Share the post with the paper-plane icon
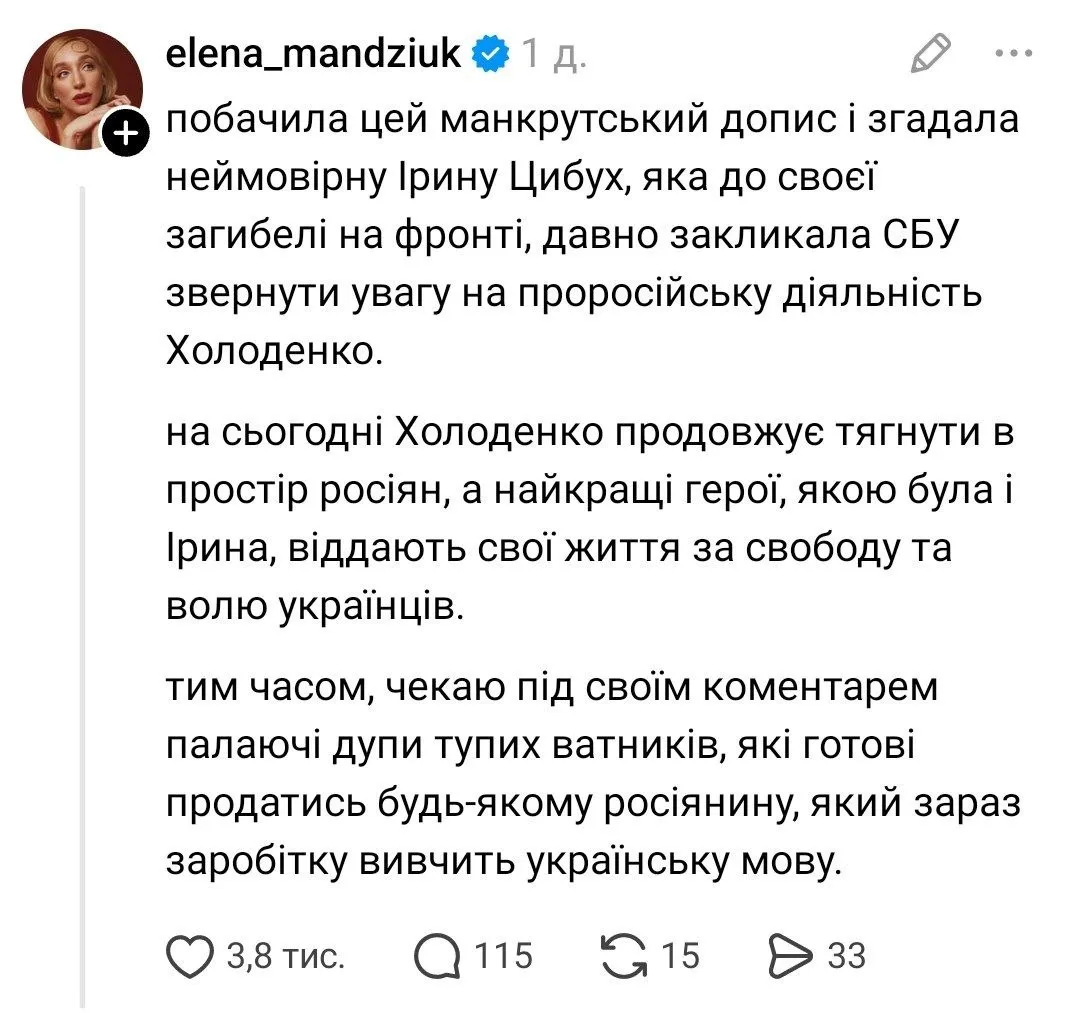1080x1013 pixels. (x=793, y=956)
